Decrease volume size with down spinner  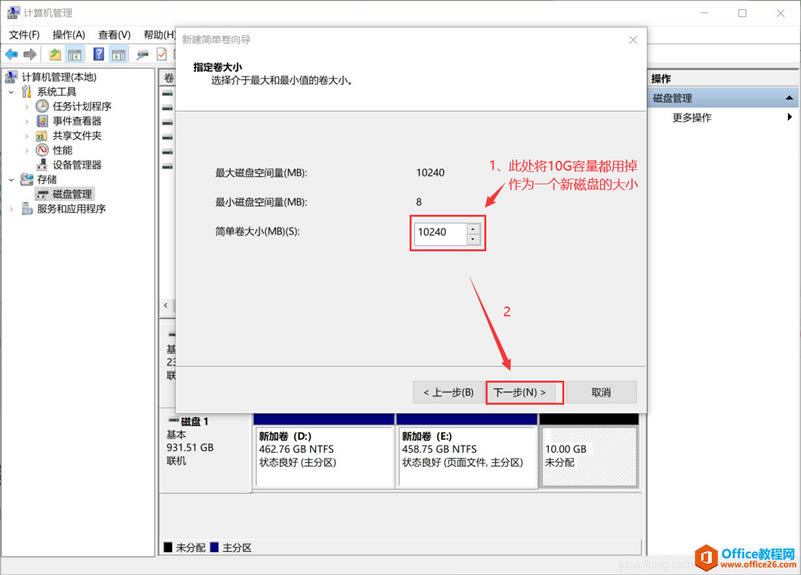point(473,238)
